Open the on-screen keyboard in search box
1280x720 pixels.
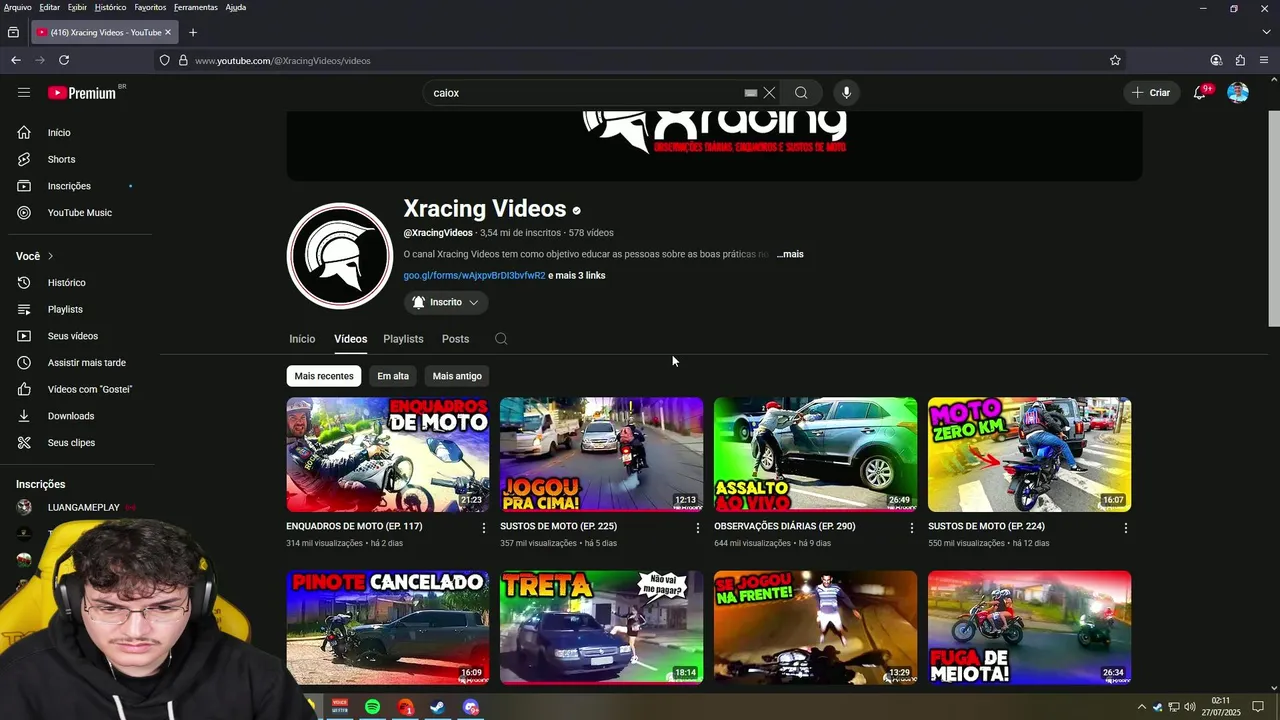(750, 93)
